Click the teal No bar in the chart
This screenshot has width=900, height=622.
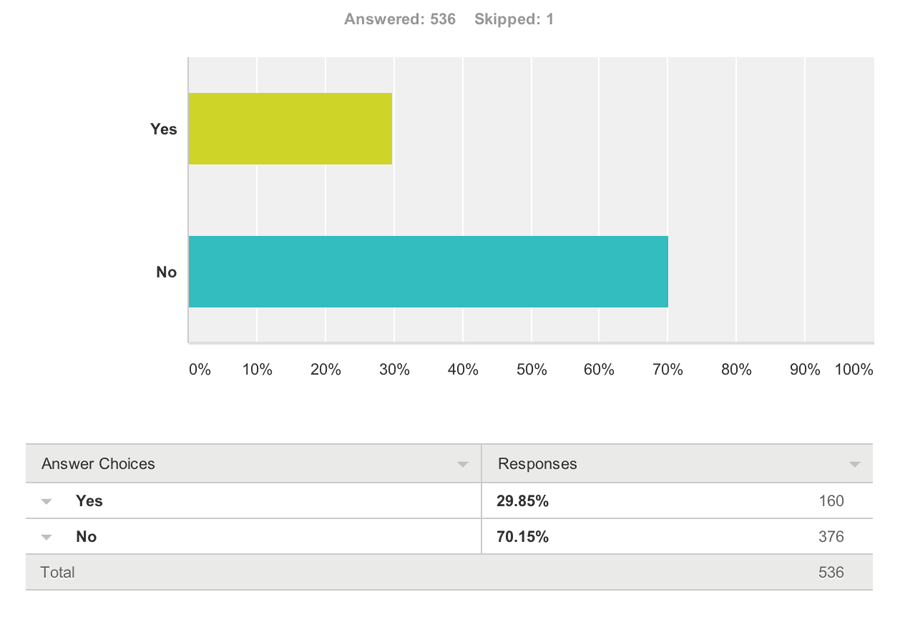pyautogui.click(x=428, y=272)
